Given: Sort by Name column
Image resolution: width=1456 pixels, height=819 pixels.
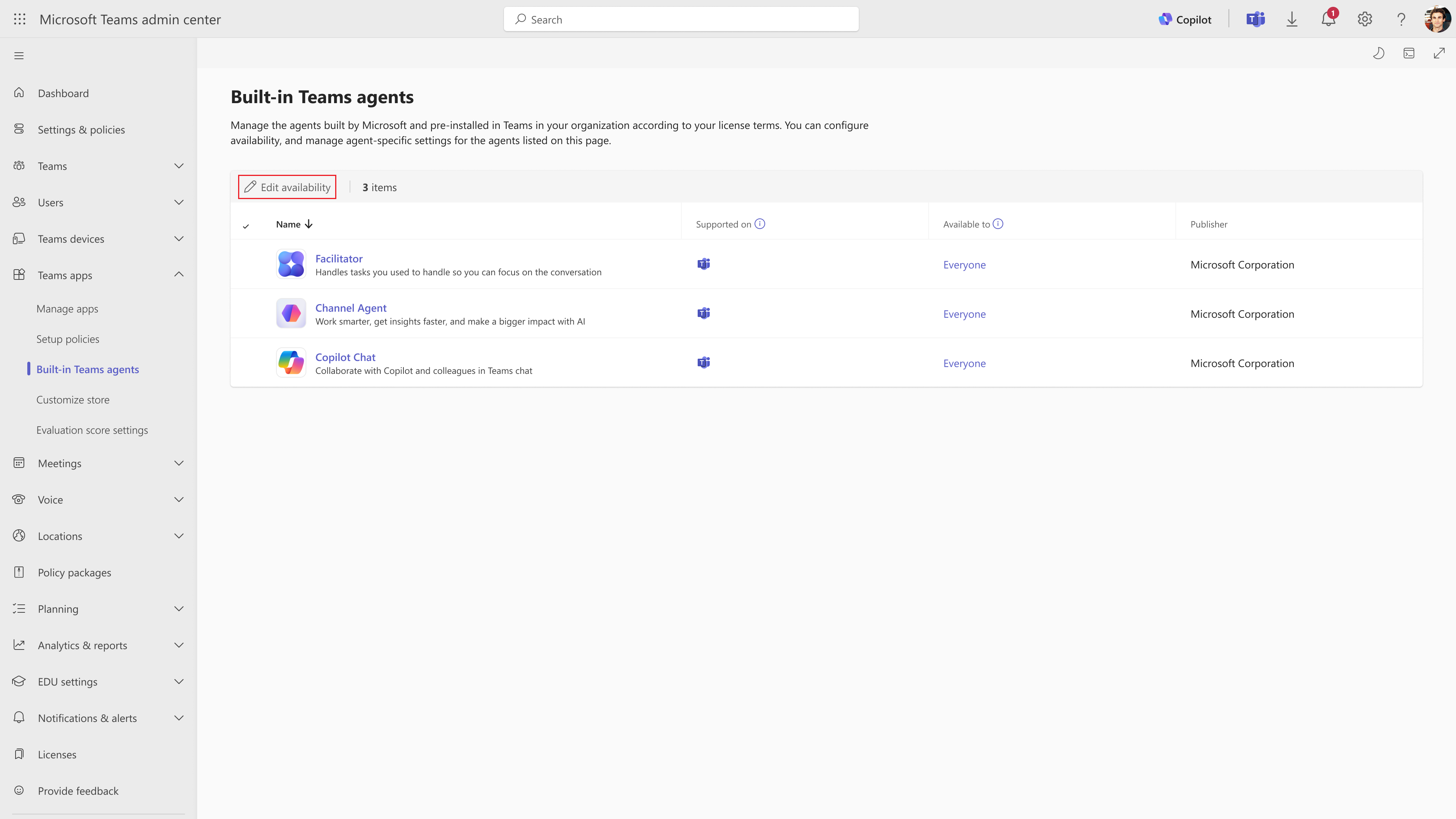Looking at the screenshot, I should [294, 224].
